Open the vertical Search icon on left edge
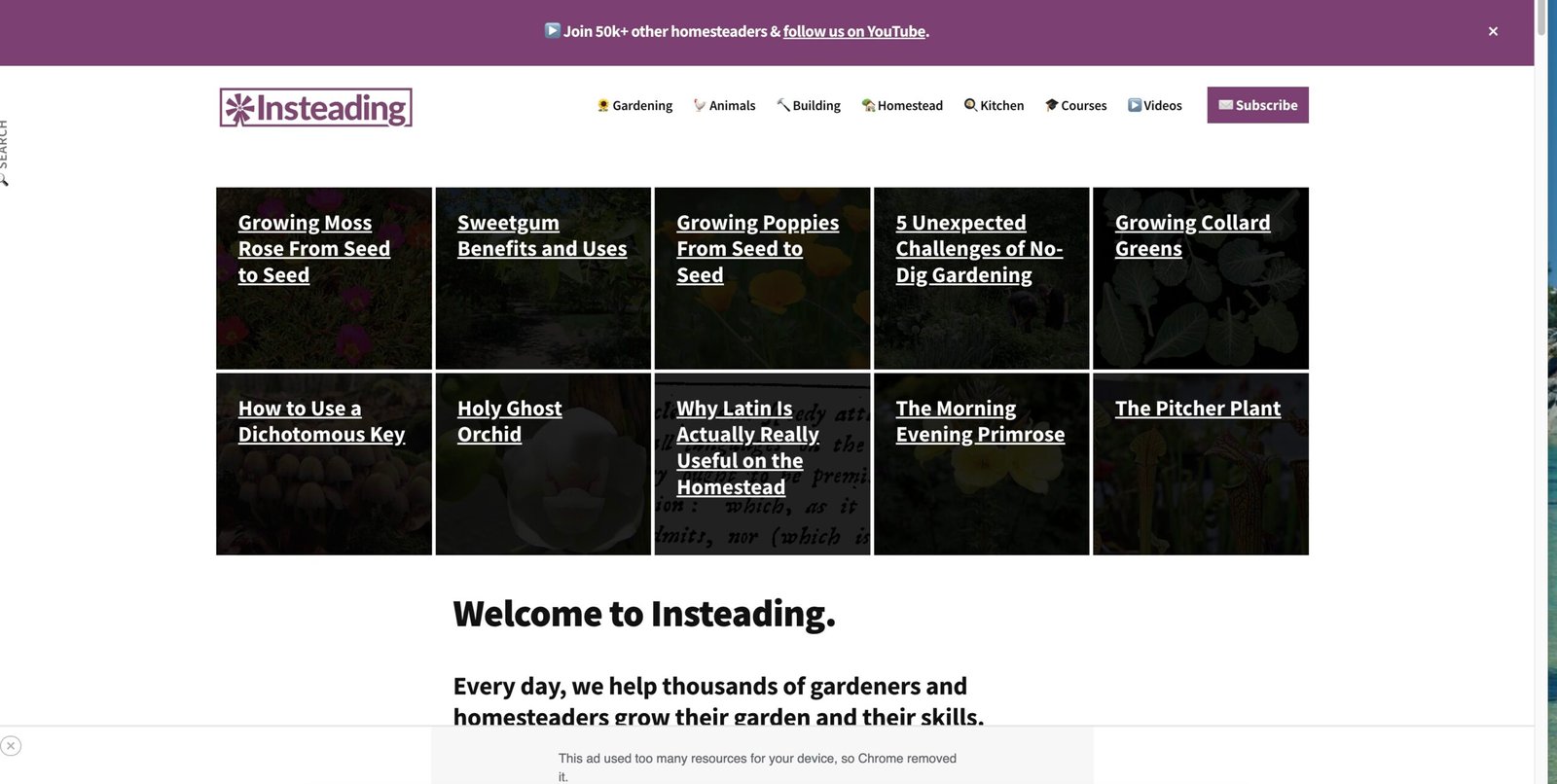Image resolution: width=1557 pixels, height=784 pixels. [x=4, y=154]
